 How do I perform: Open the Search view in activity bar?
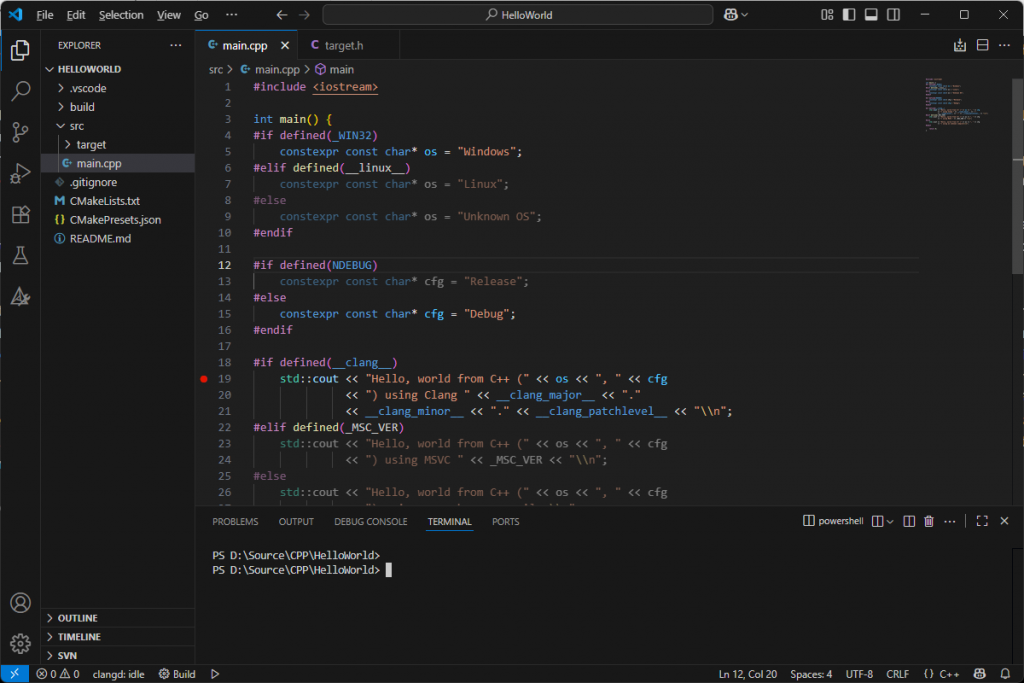(20, 91)
